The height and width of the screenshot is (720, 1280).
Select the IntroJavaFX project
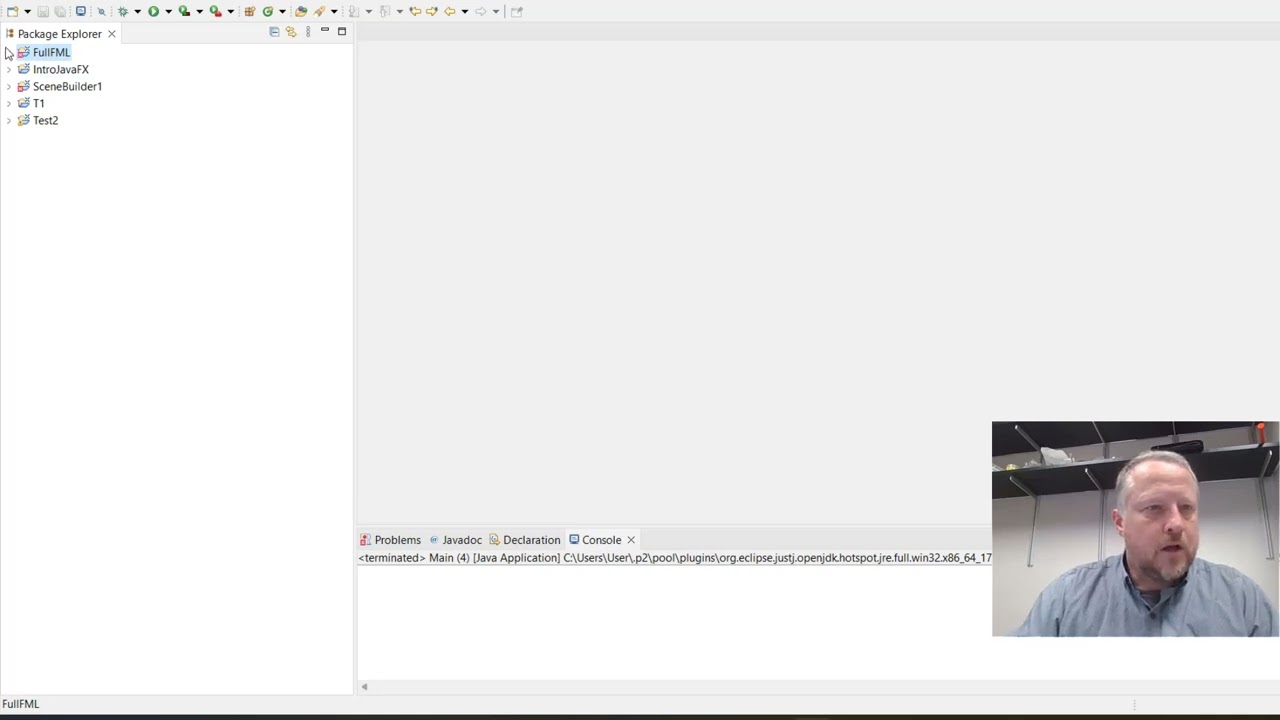(x=60, y=69)
